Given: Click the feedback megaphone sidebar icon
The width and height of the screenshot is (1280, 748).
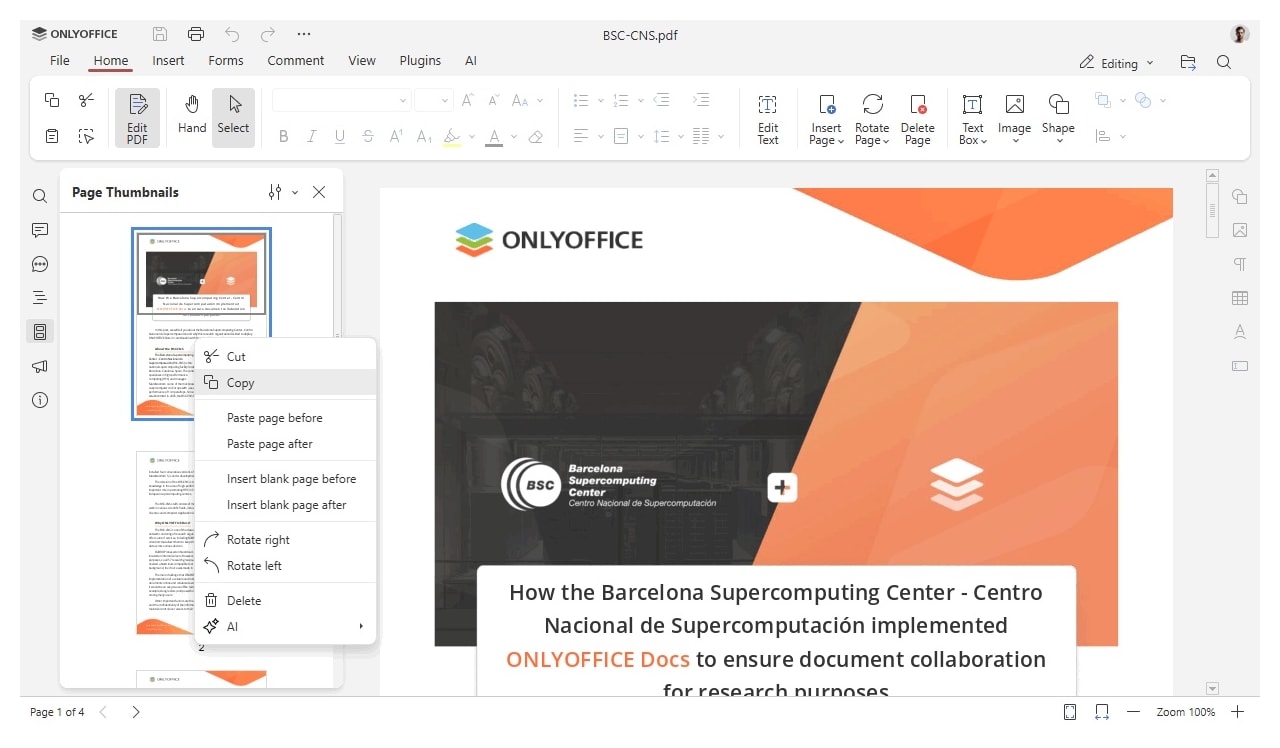Looking at the screenshot, I should click(x=40, y=366).
